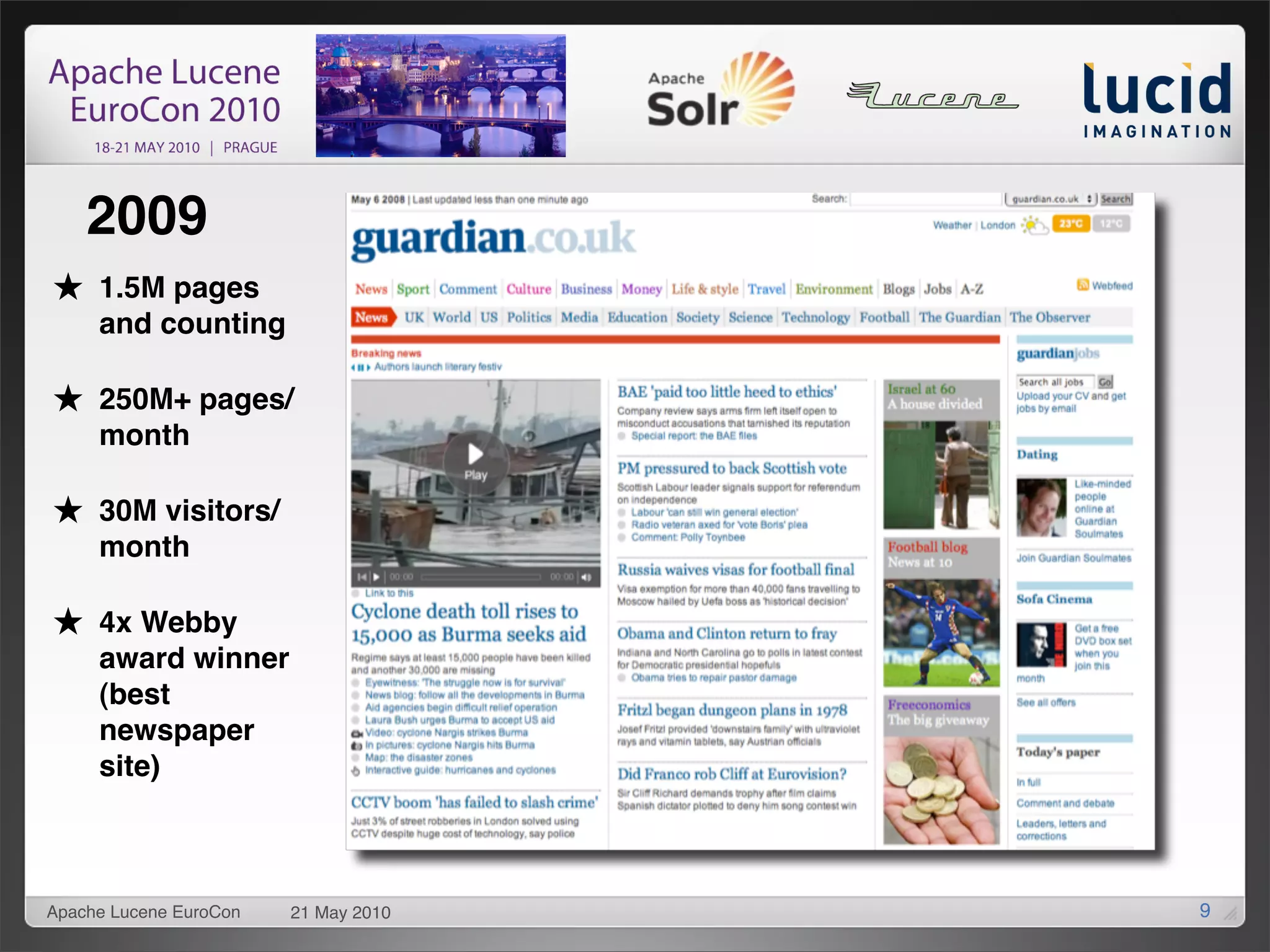Open the Comment section tab
Viewport: 1270px width, 952px height.
pyautogui.click(x=468, y=289)
